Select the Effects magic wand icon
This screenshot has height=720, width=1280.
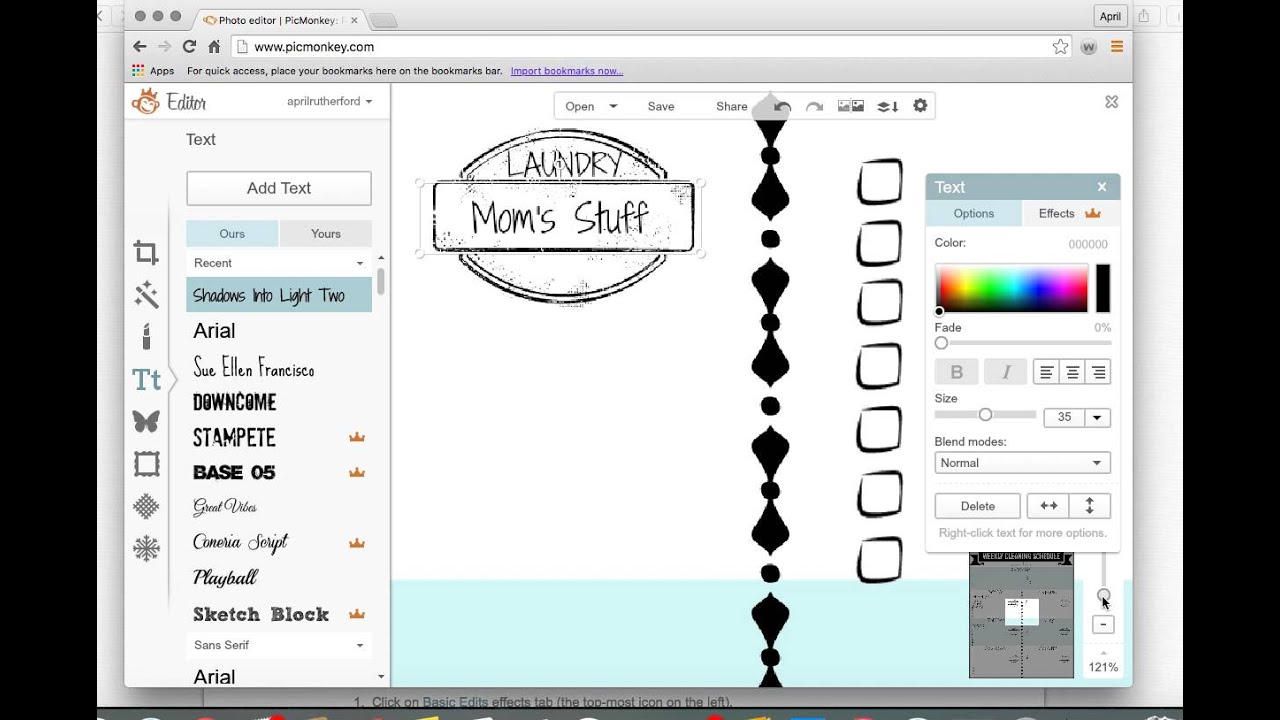[146, 294]
